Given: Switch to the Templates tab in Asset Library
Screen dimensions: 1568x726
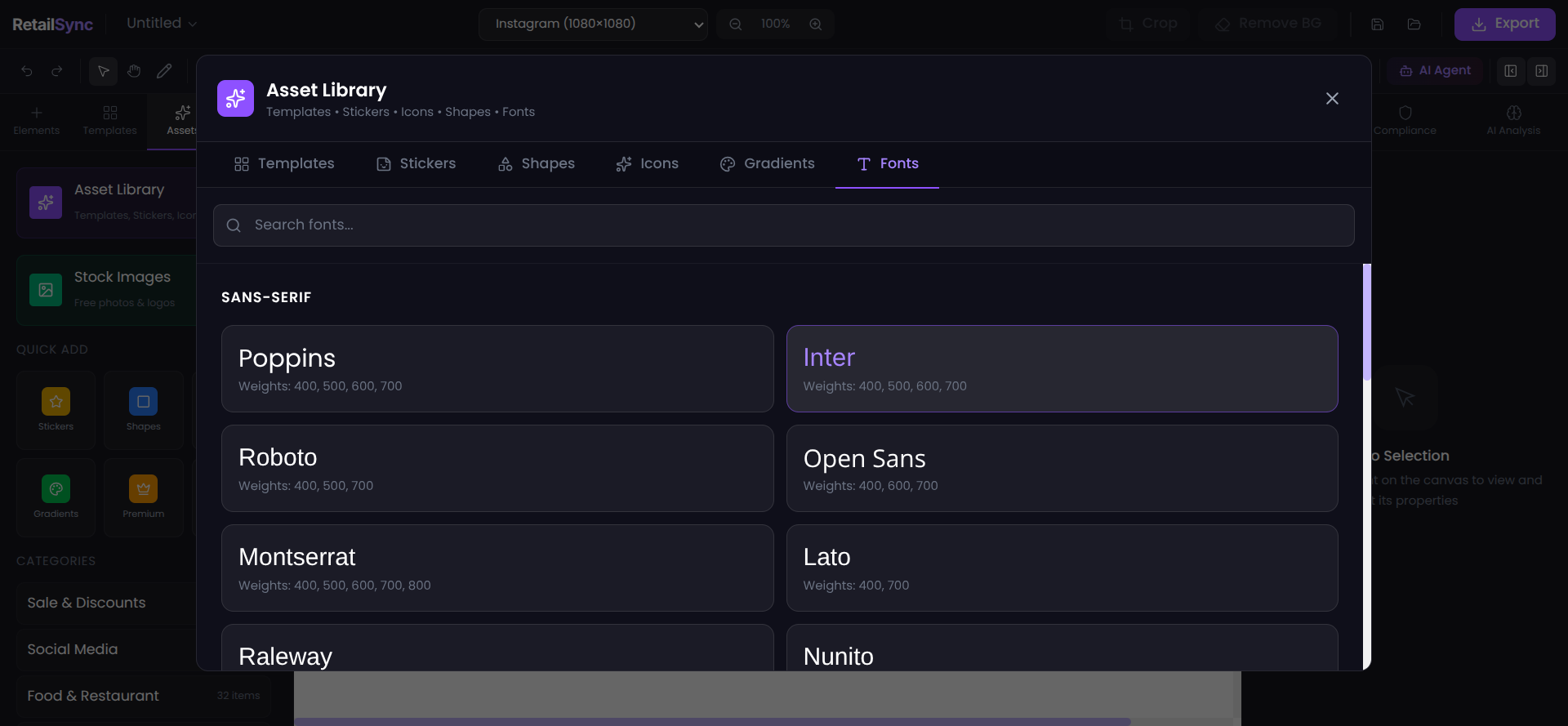Looking at the screenshot, I should click(284, 164).
